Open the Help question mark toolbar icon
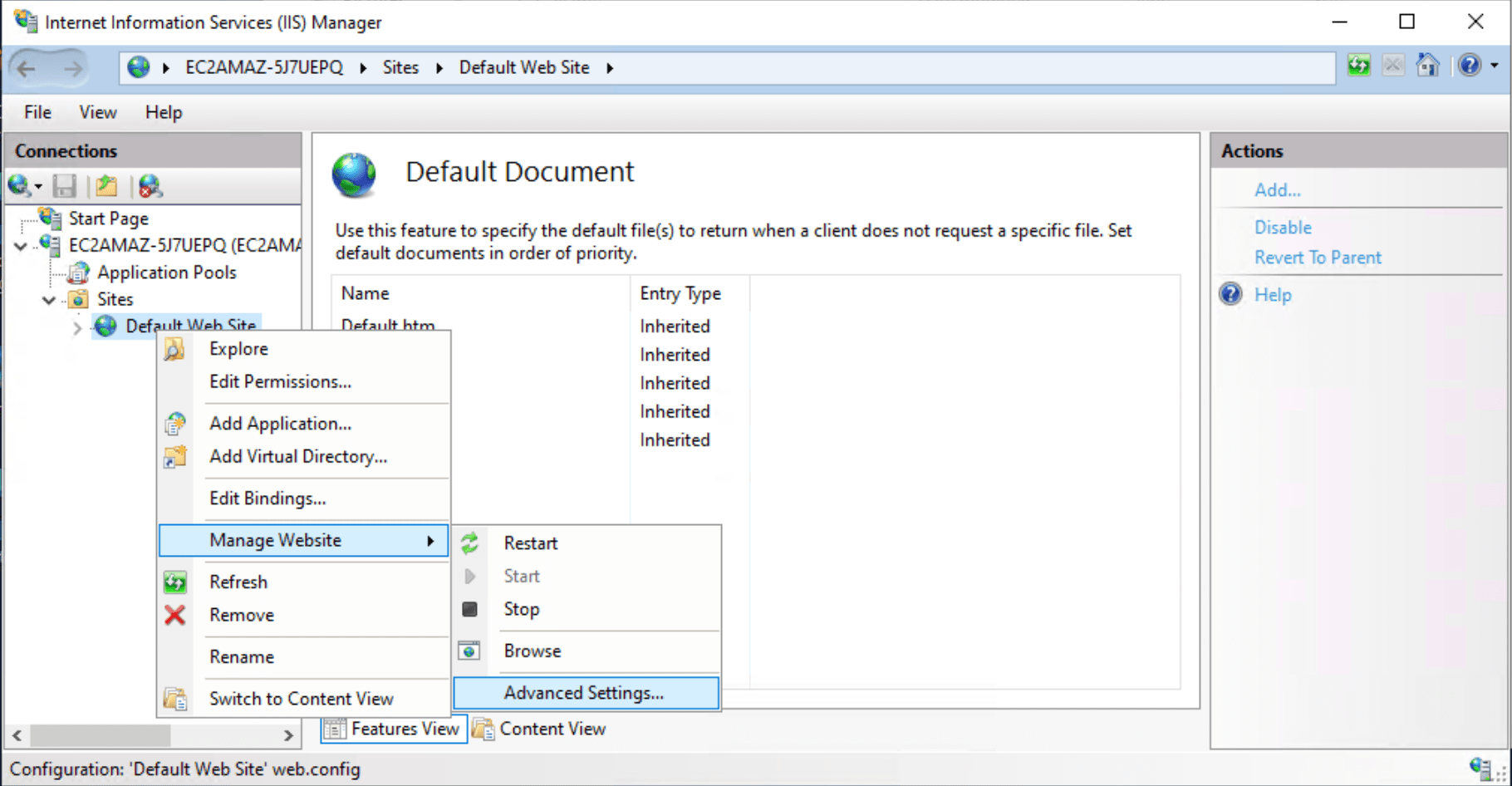The height and width of the screenshot is (786, 1512). [1469, 66]
